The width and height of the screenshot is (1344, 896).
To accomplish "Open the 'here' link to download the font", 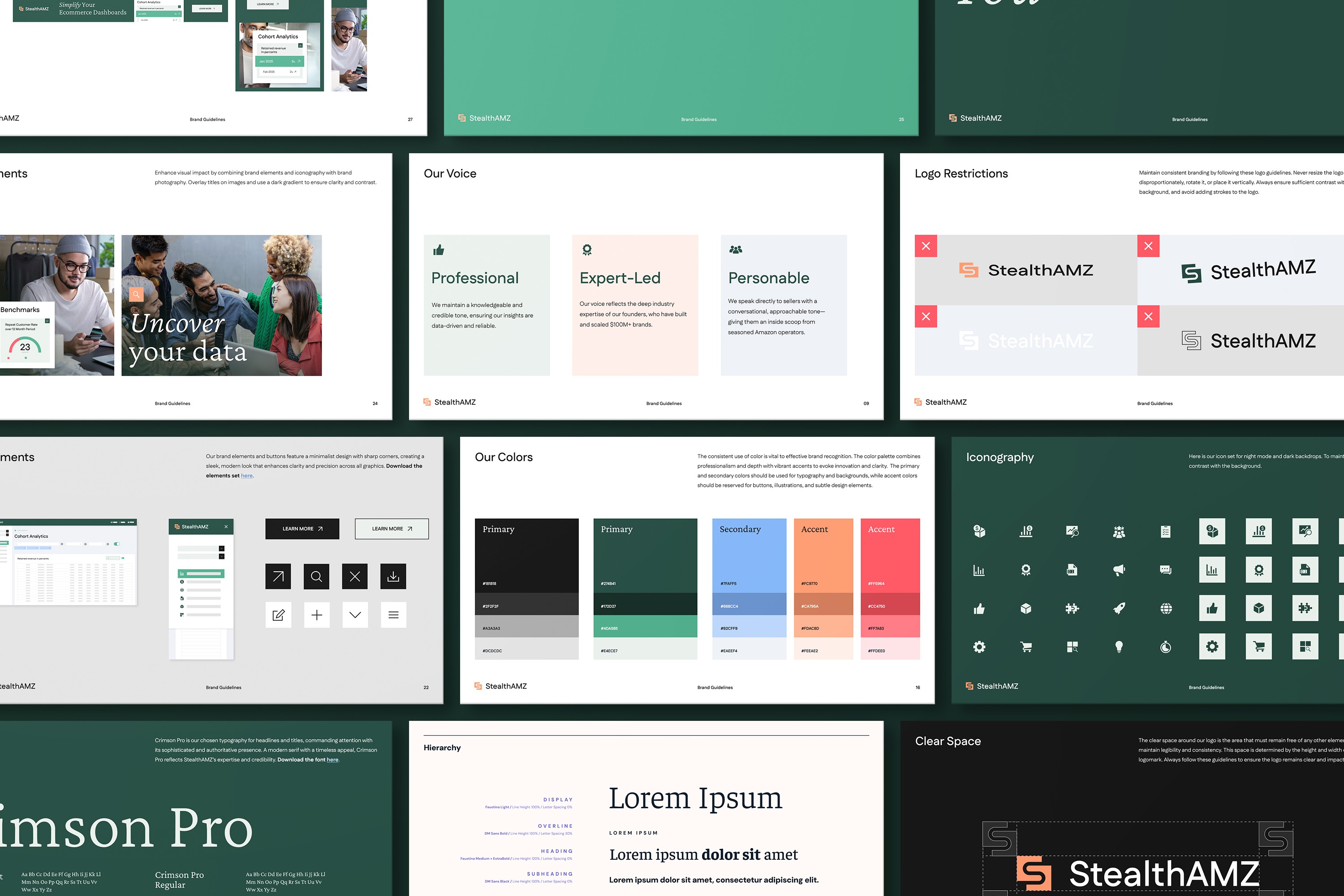I will click(332, 759).
